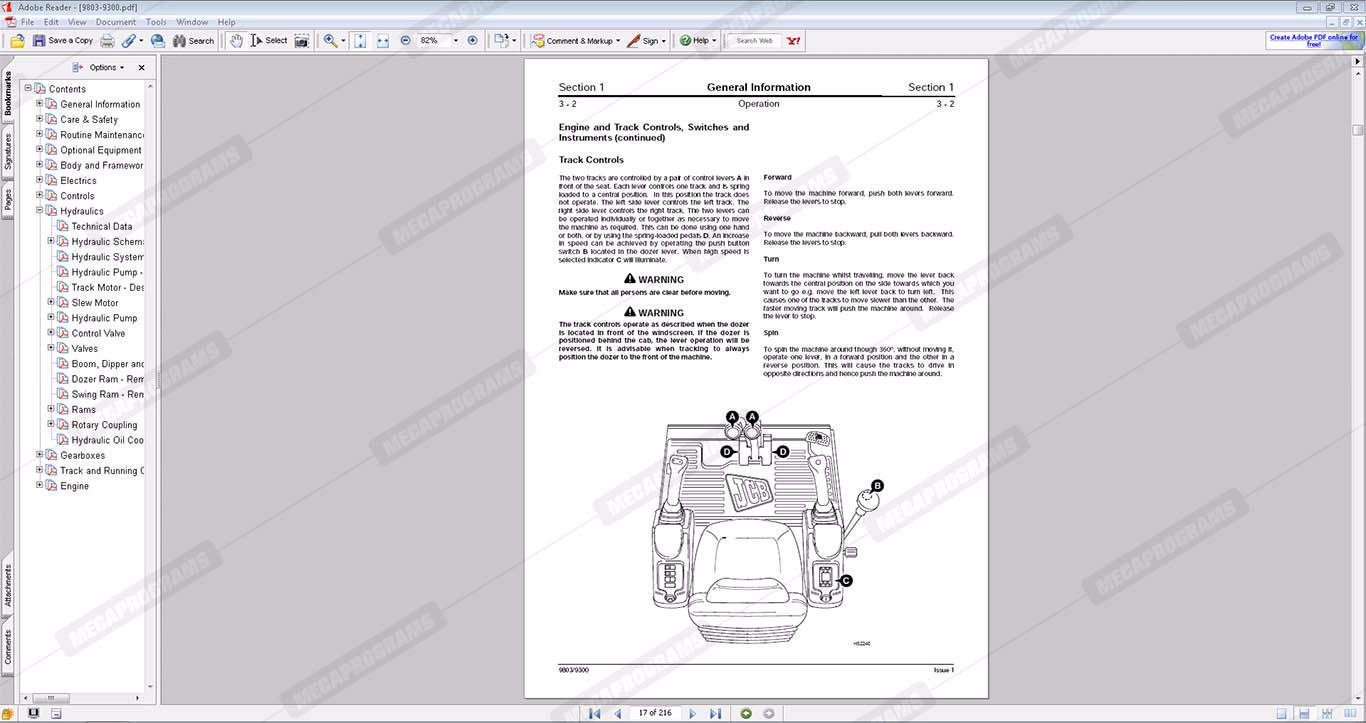The width and height of the screenshot is (1366, 723).
Task: Click the zoom out minus button
Action: pyautogui.click(x=405, y=41)
